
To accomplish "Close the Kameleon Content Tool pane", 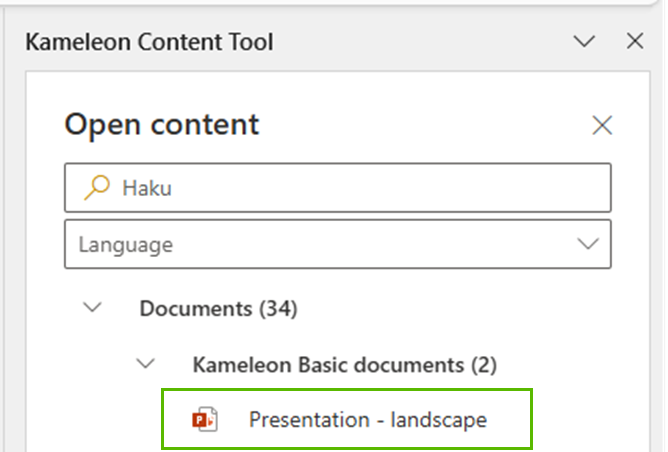I will [x=635, y=41].
